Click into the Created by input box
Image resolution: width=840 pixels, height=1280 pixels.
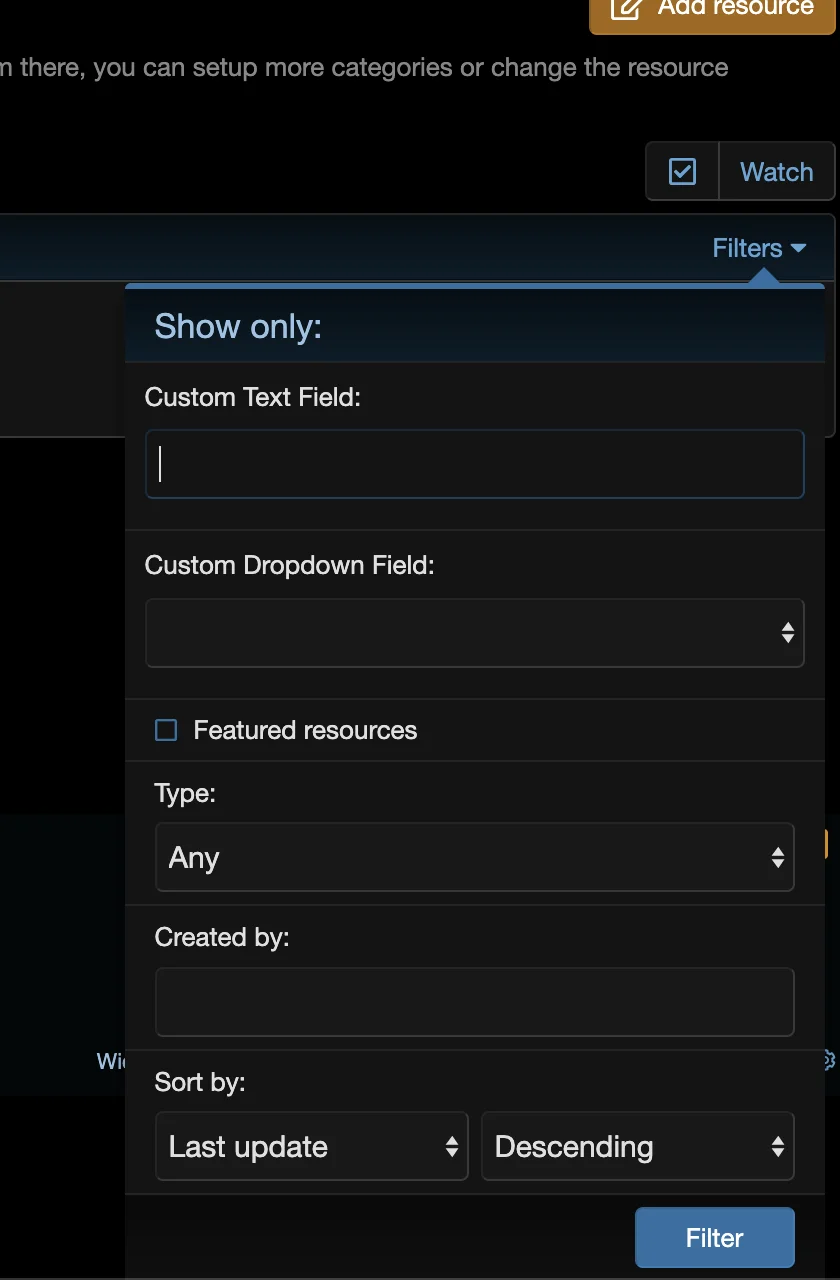point(474,1002)
